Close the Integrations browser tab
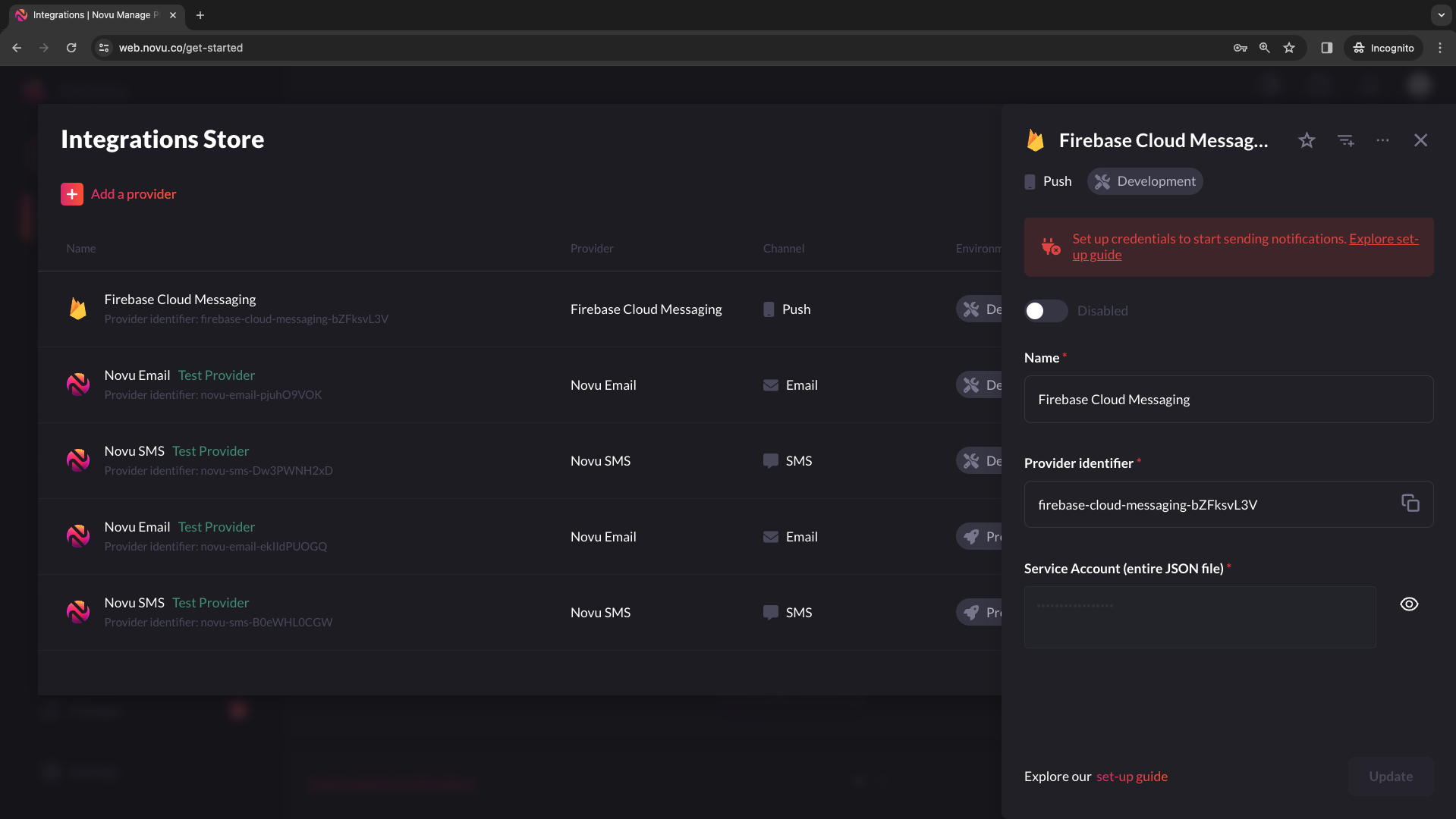 pyautogui.click(x=173, y=15)
